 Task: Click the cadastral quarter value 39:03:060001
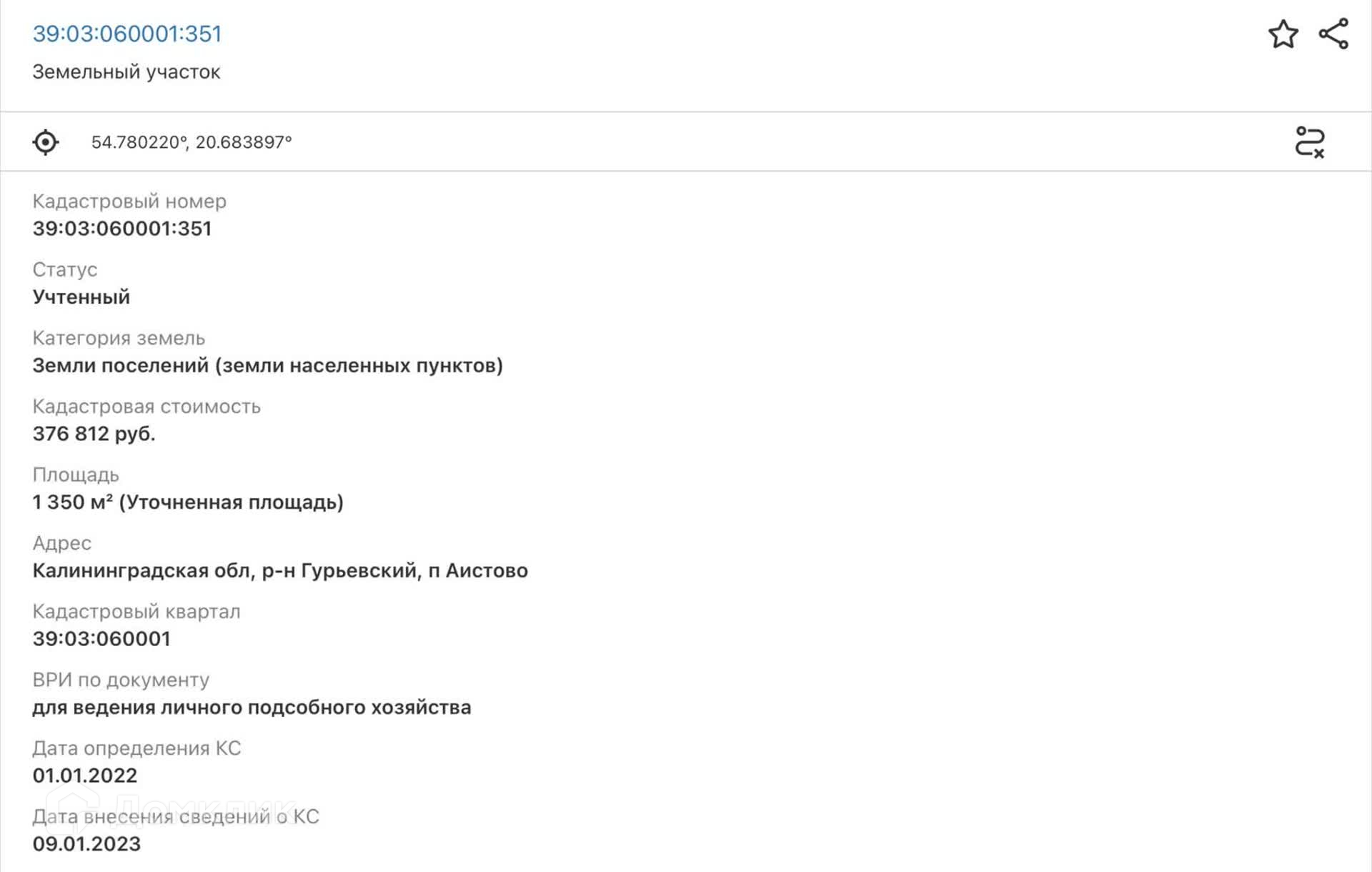pyautogui.click(x=101, y=639)
